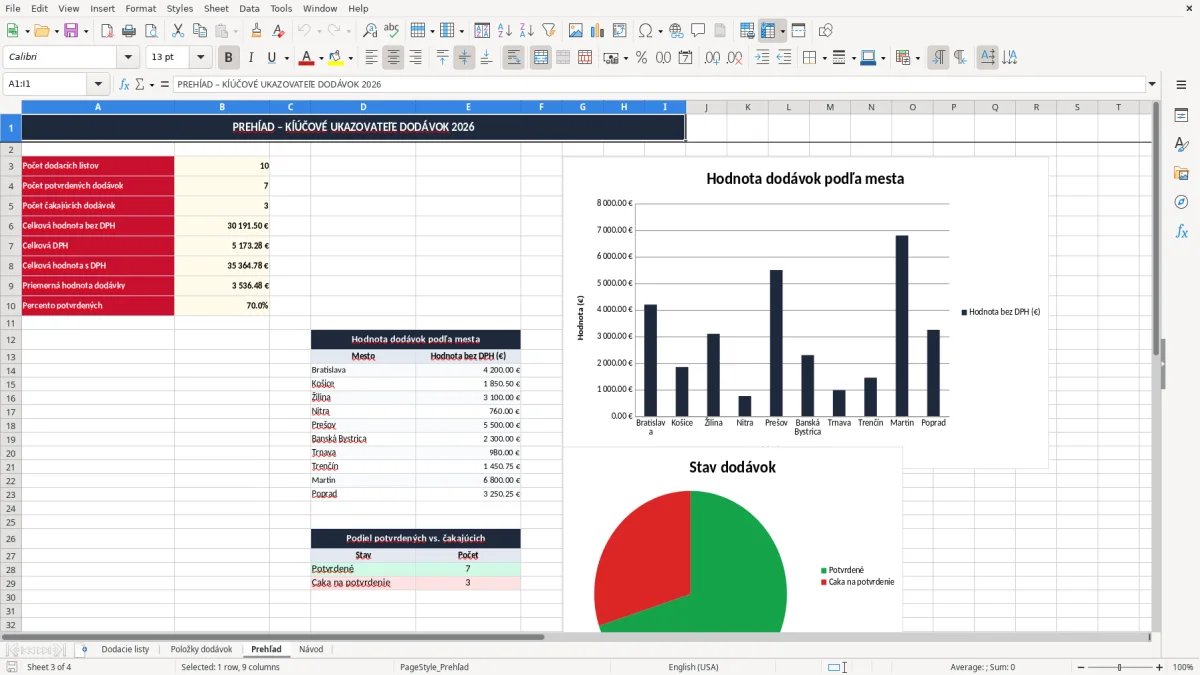Click the Insert Chart icon
The width and height of the screenshot is (1200, 675).
(x=598, y=31)
